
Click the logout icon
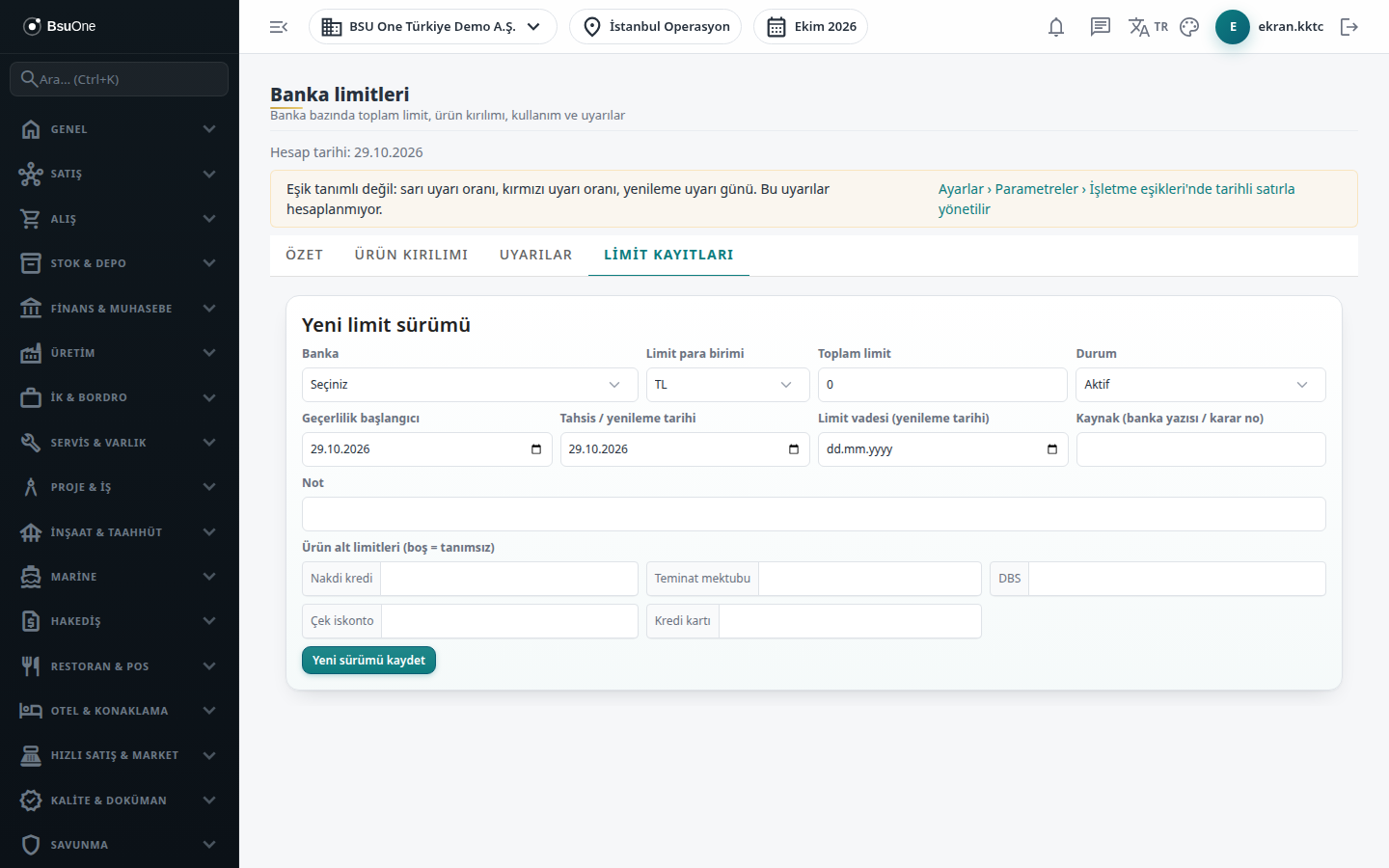tap(1349, 27)
